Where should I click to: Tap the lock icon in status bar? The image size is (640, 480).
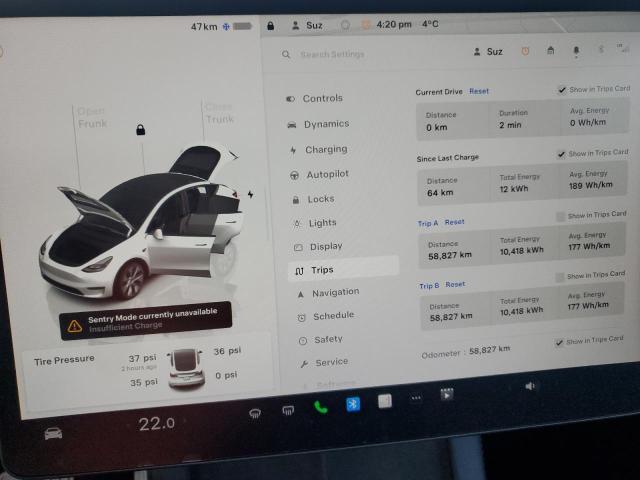click(270, 26)
